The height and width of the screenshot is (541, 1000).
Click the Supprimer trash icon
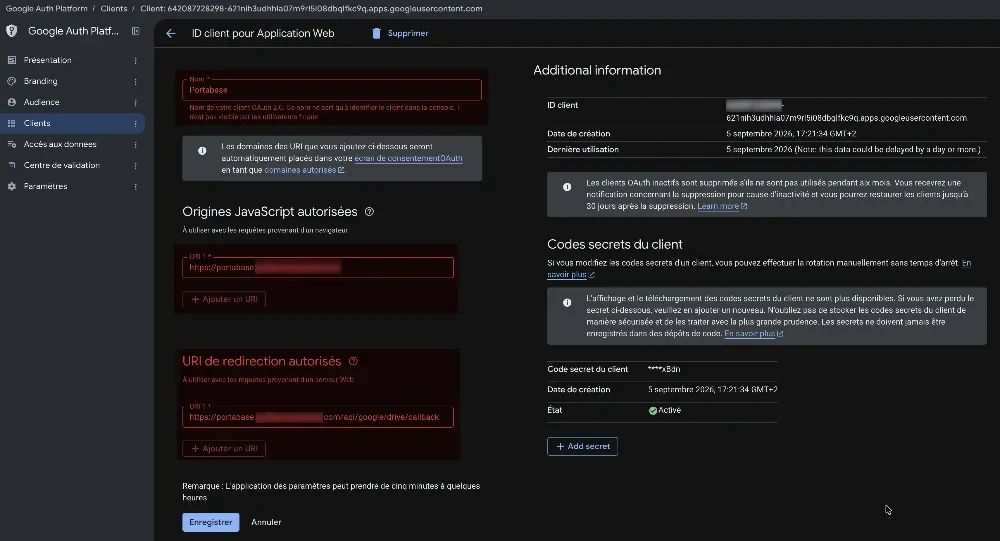point(376,33)
